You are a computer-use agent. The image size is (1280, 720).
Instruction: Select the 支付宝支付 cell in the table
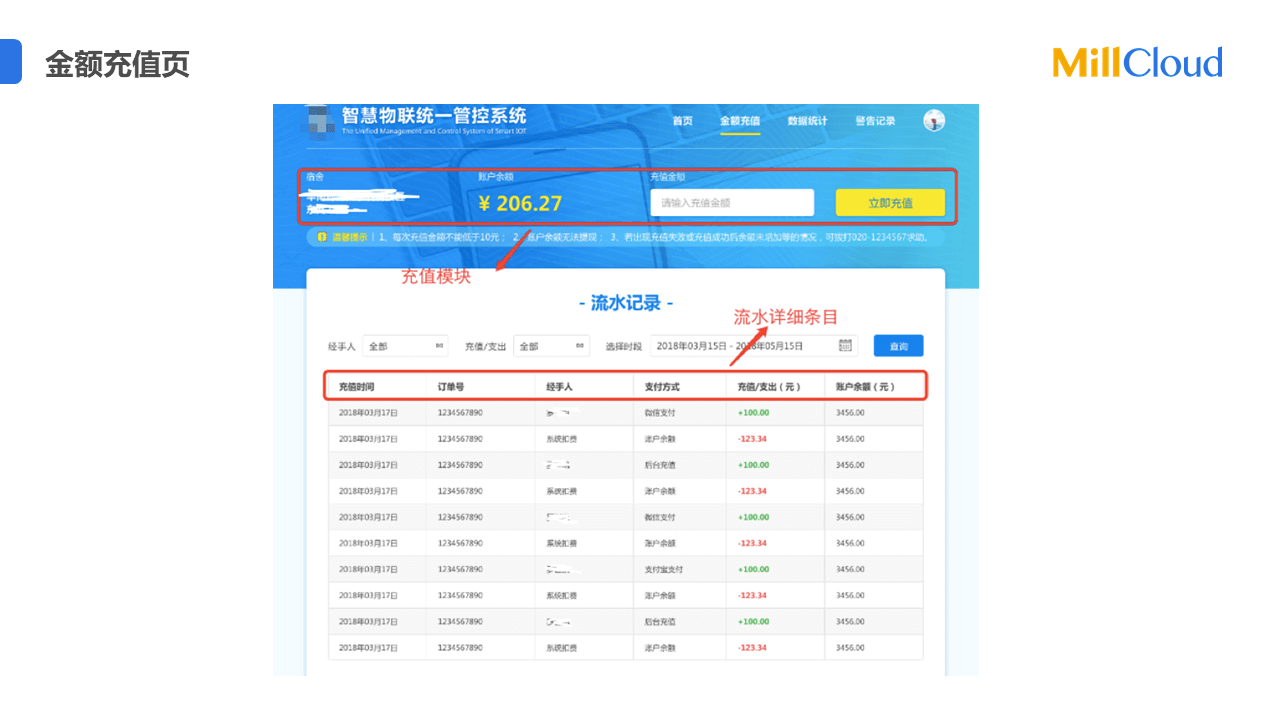(x=662, y=569)
